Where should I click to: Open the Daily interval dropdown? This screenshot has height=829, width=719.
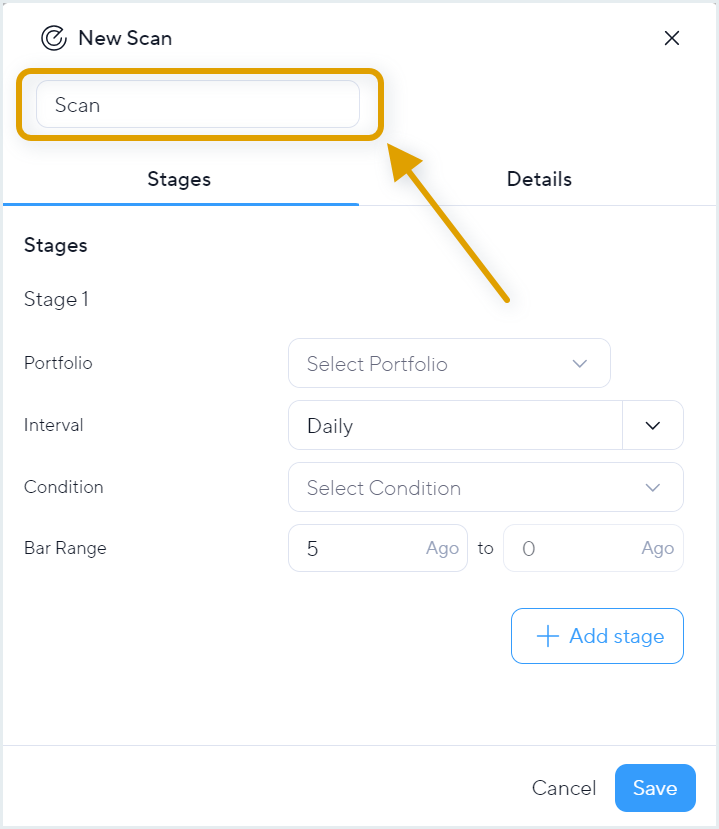(486, 426)
